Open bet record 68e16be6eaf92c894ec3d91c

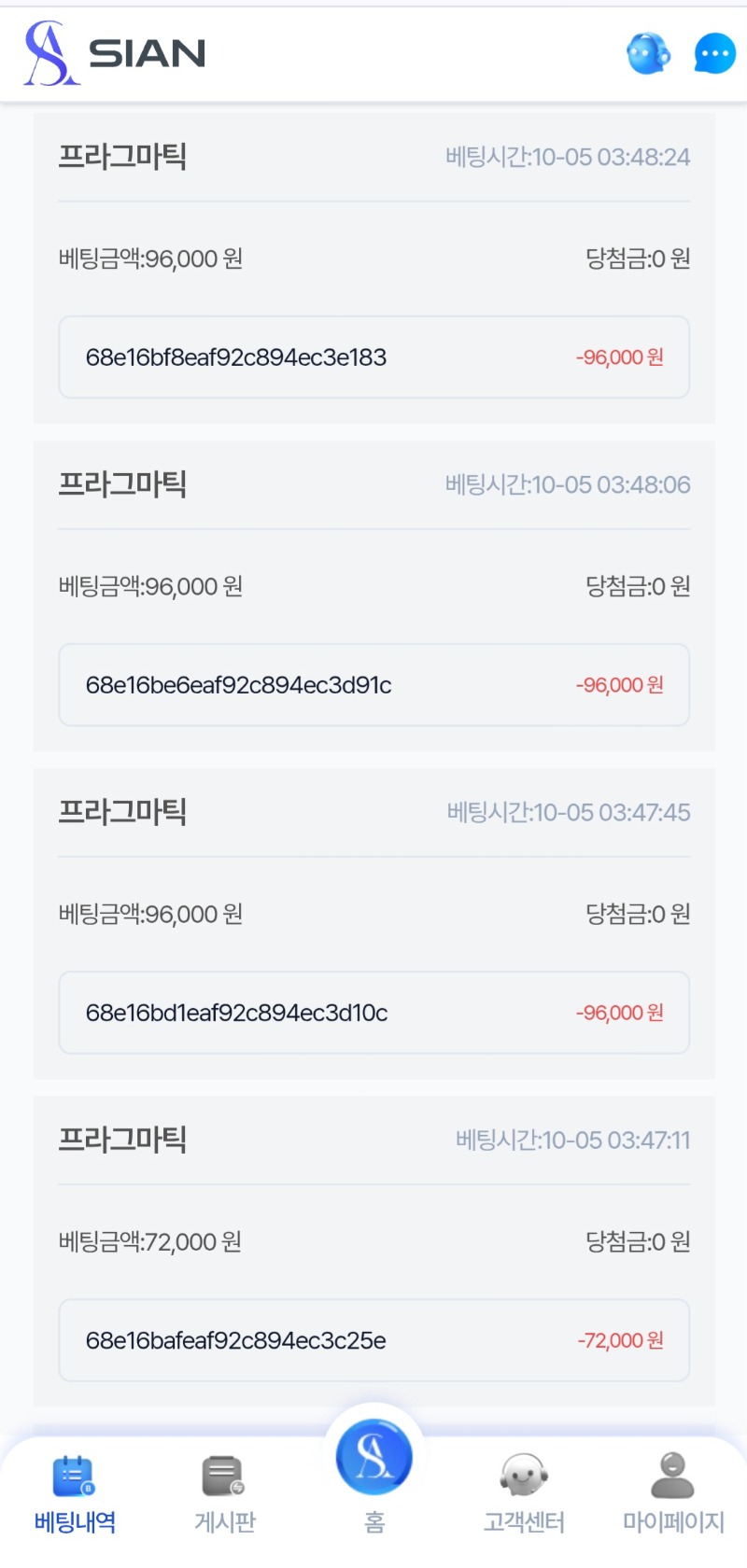(238, 685)
